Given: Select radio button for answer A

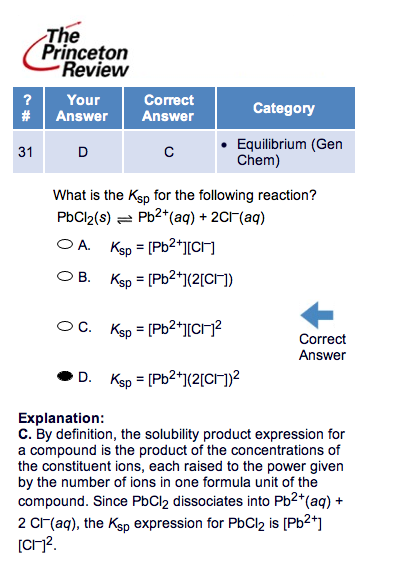Looking at the screenshot, I should (x=65, y=245).
